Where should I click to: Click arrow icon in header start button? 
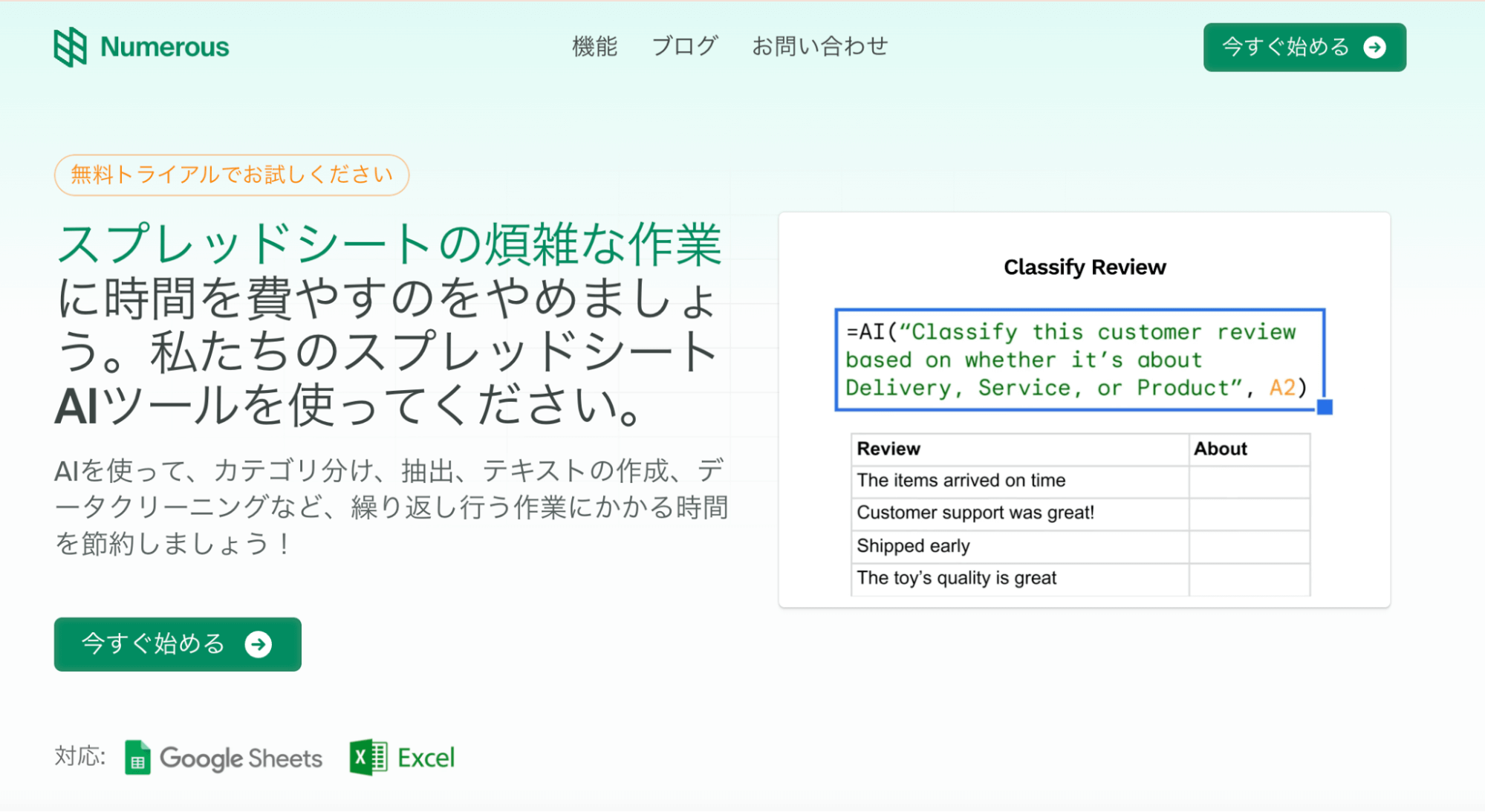1375,48
